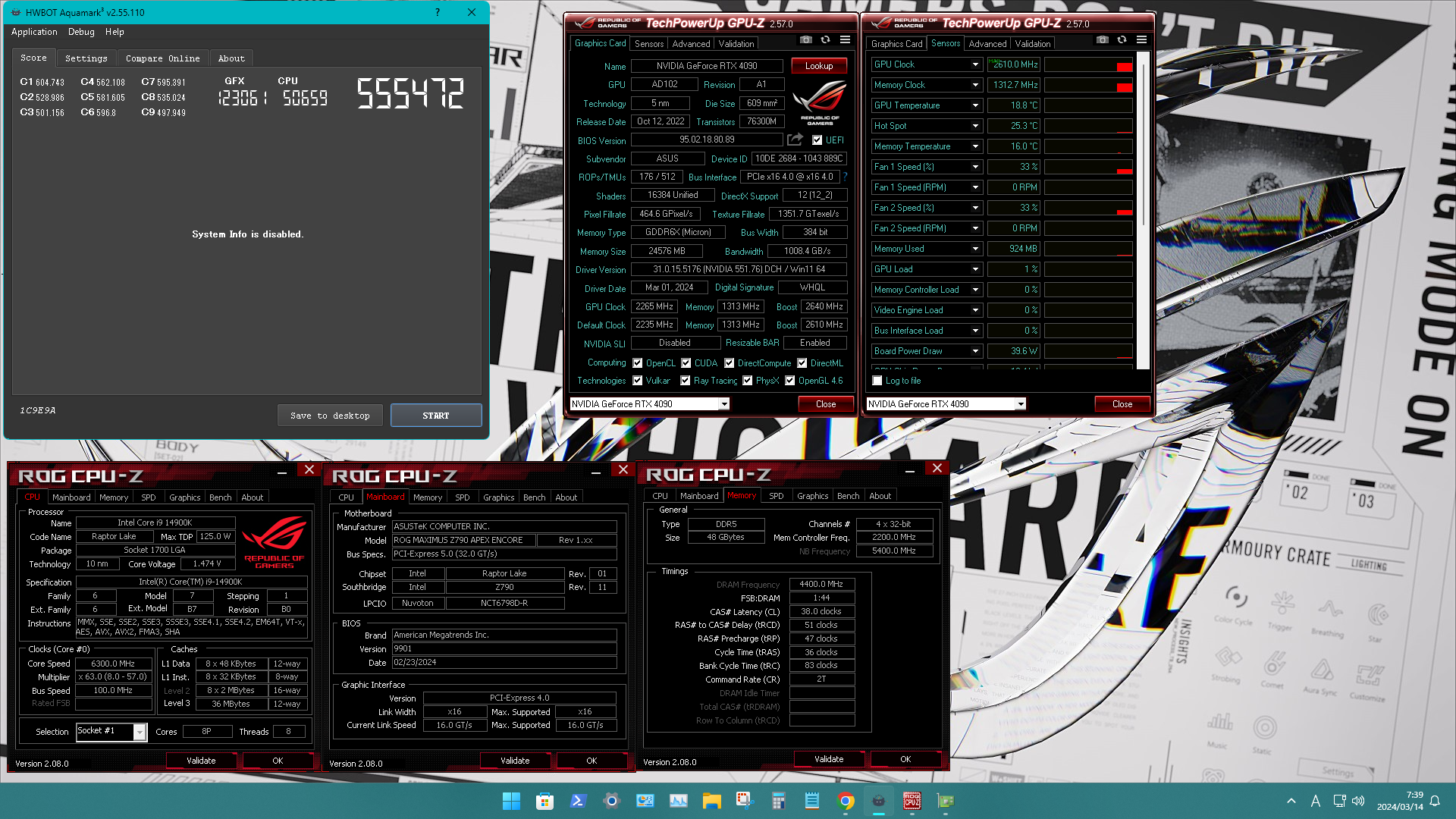
Task: Open Microsoft Store from taskbar
Action: 544,801
